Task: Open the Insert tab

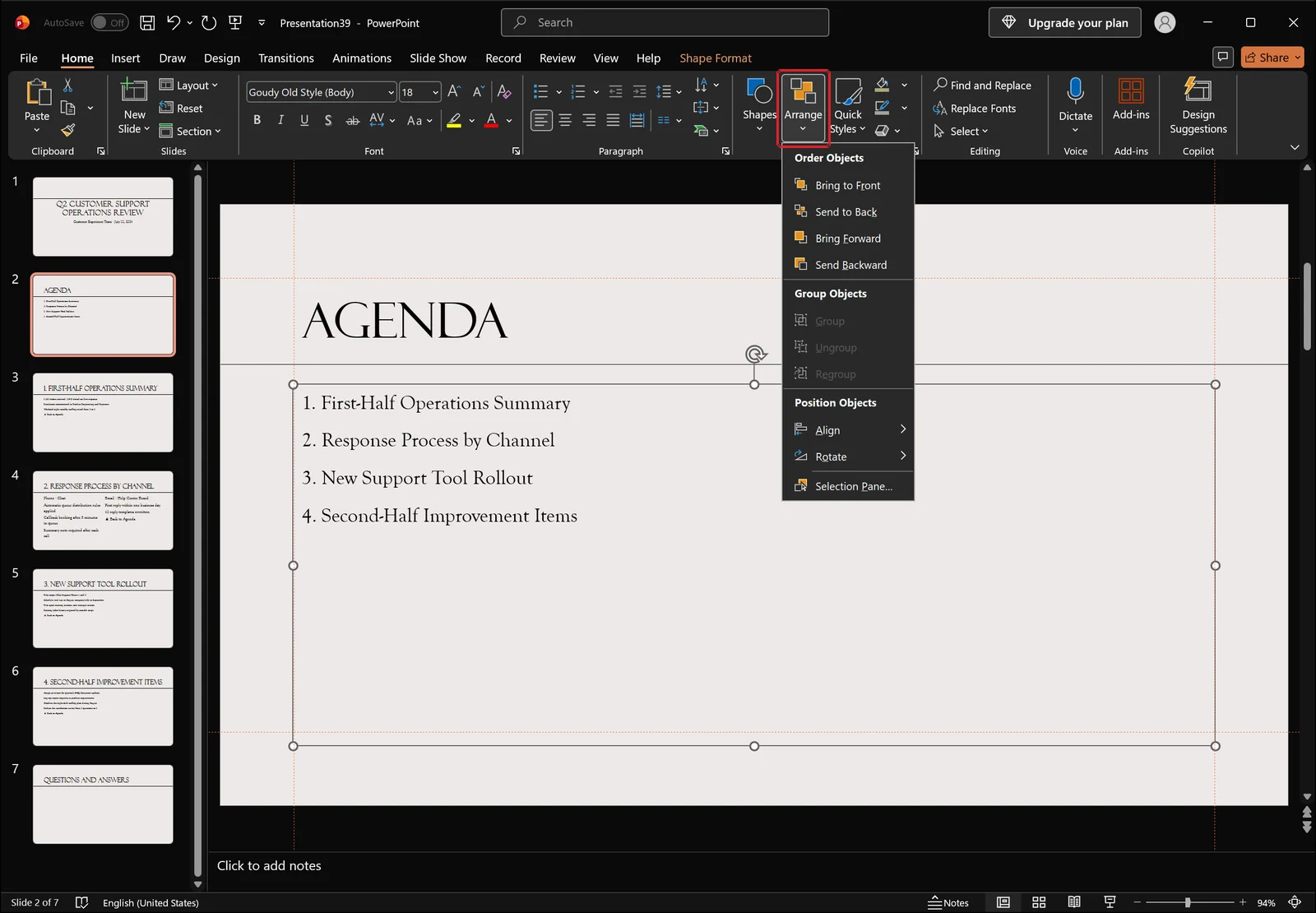Action: coord(125,58)
